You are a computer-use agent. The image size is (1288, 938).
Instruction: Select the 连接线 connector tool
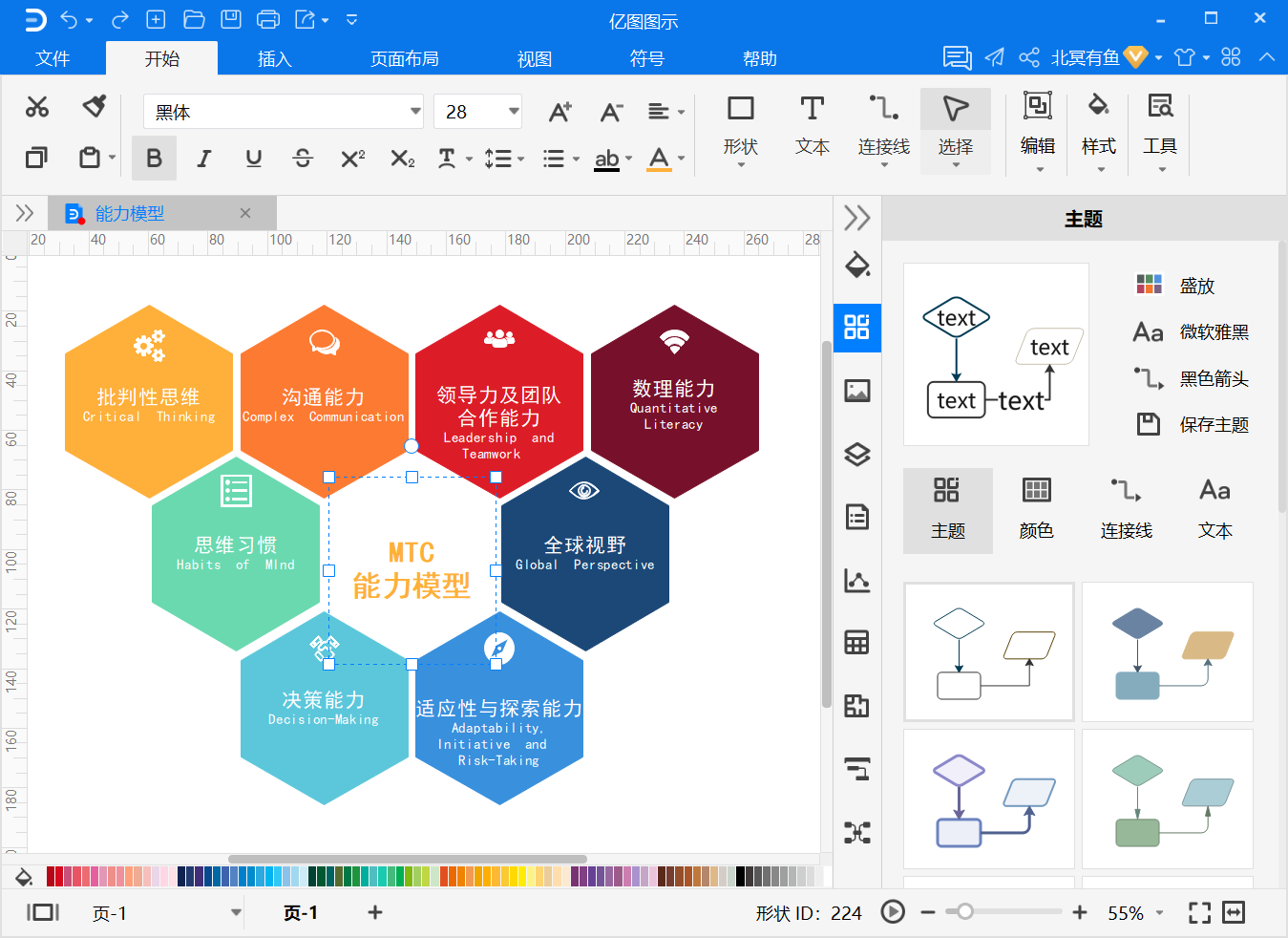[883, 131]
